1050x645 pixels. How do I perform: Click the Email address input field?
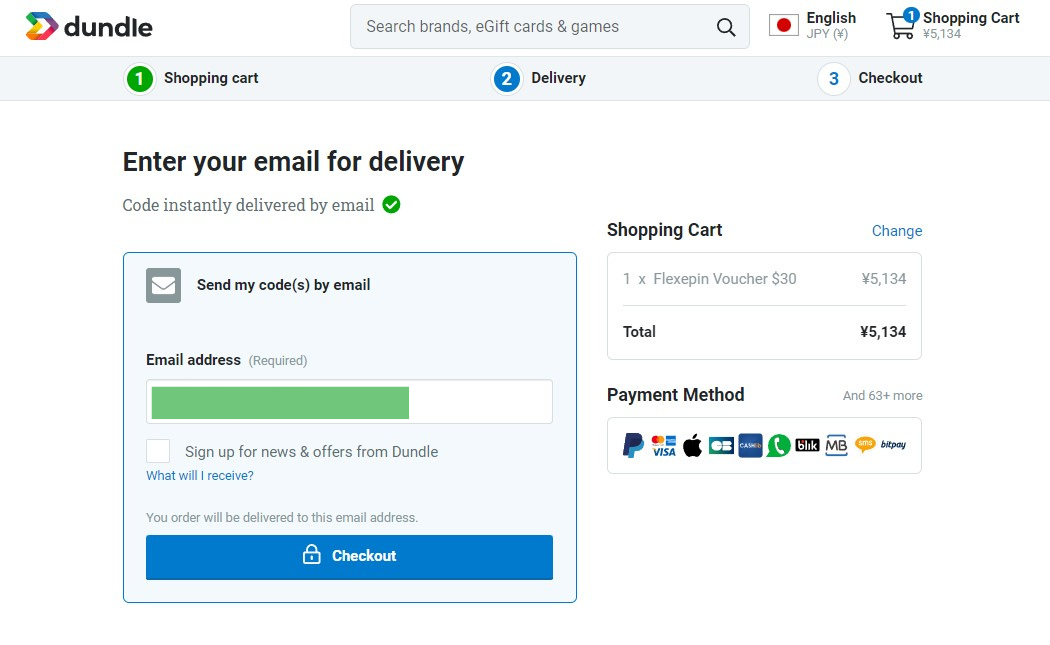350,402
